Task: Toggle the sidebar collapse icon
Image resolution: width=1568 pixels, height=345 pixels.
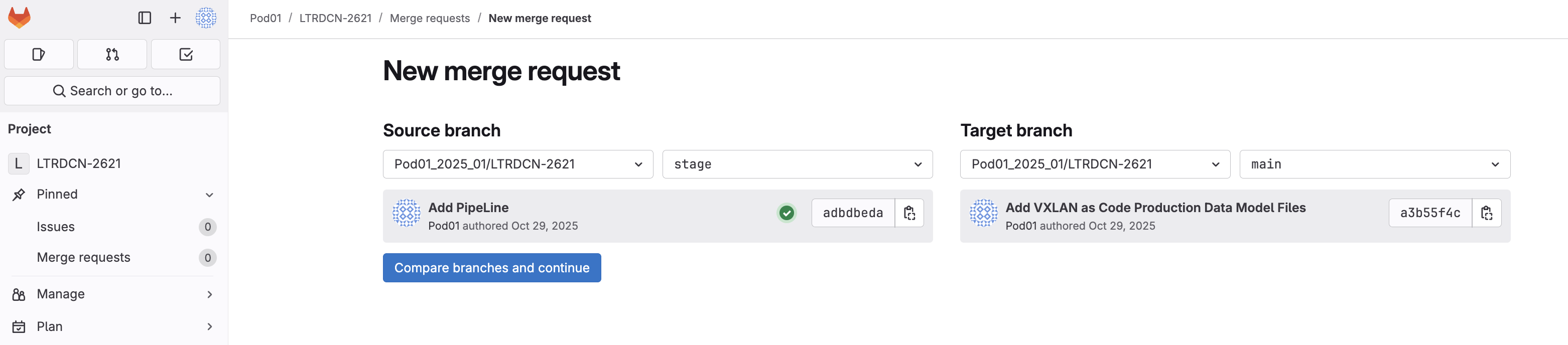Action: click(144, 18)
